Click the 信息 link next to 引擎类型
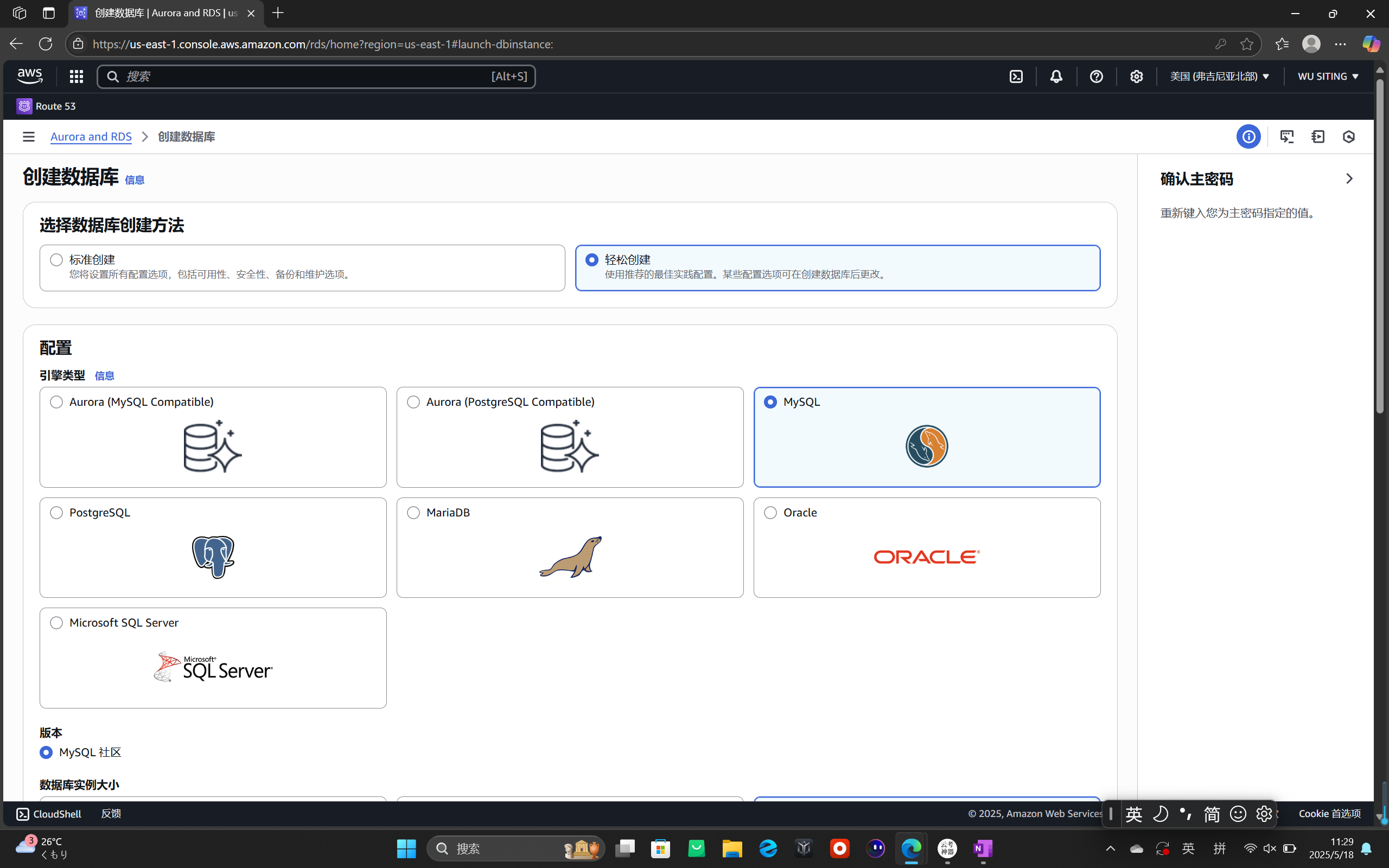The image size is (1389, 868). (105, 375)
